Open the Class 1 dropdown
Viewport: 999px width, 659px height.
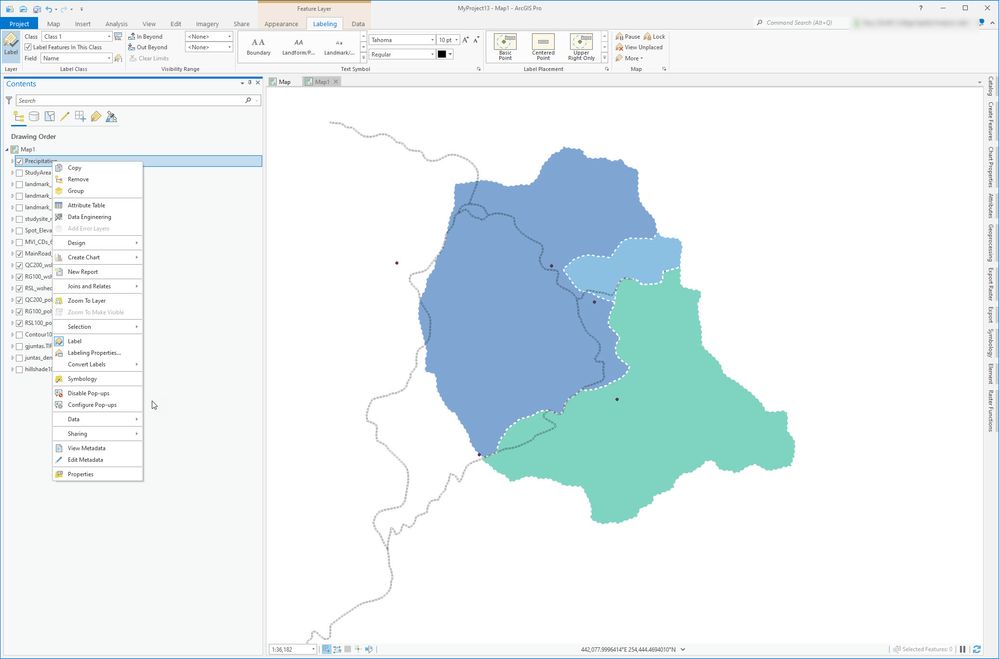pos(109,36)
